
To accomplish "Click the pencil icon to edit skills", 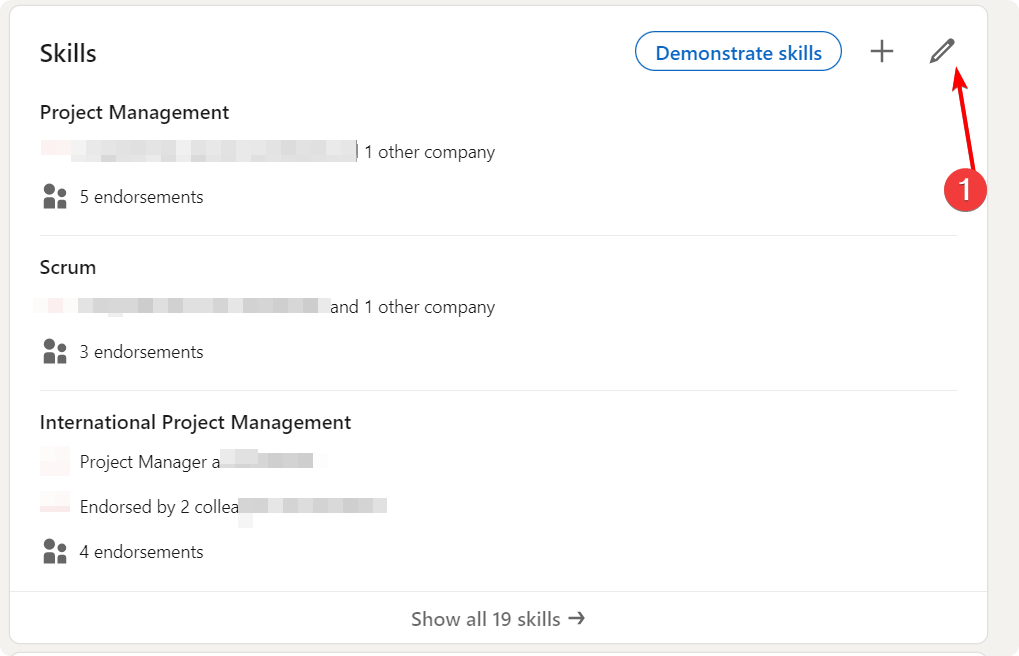I will point(942,52).
